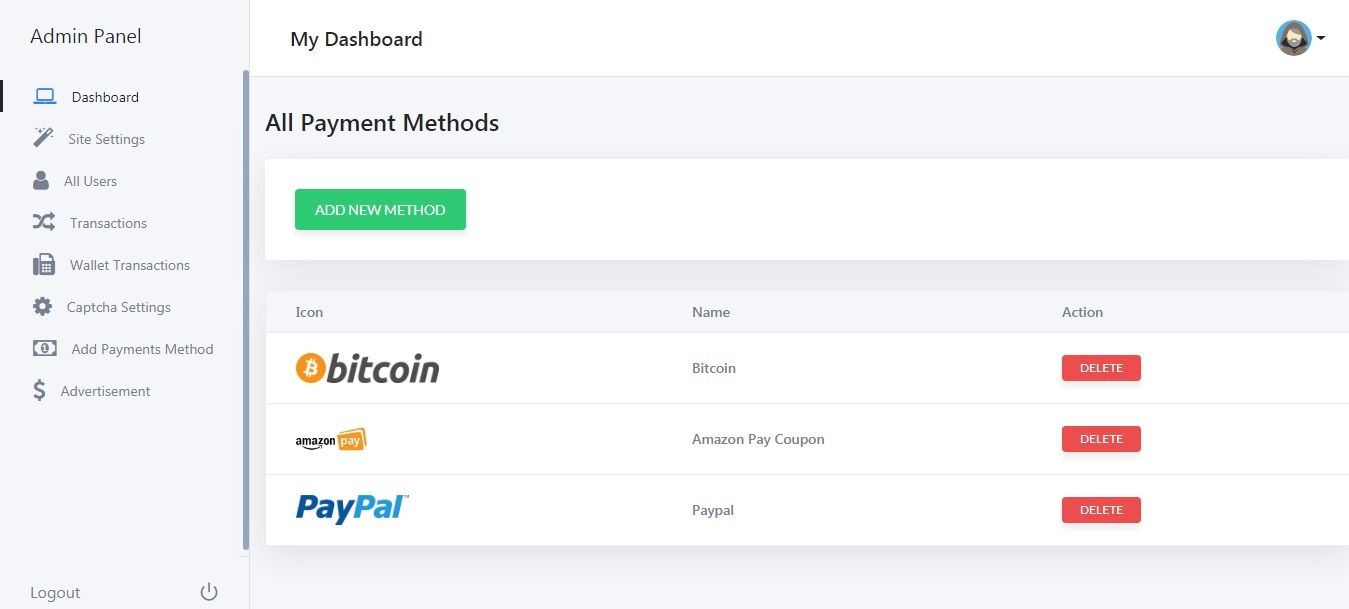
Task: Delete the Paypal payment method
Action: click(1101, 510)
